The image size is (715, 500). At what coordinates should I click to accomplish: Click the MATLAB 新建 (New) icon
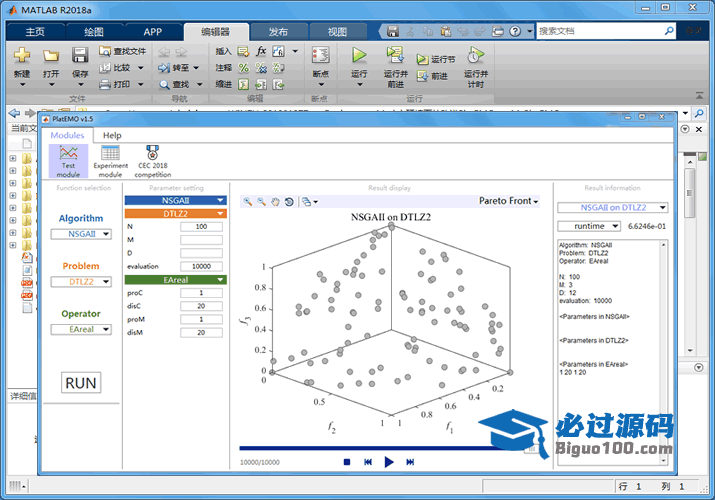coord(22,56)
